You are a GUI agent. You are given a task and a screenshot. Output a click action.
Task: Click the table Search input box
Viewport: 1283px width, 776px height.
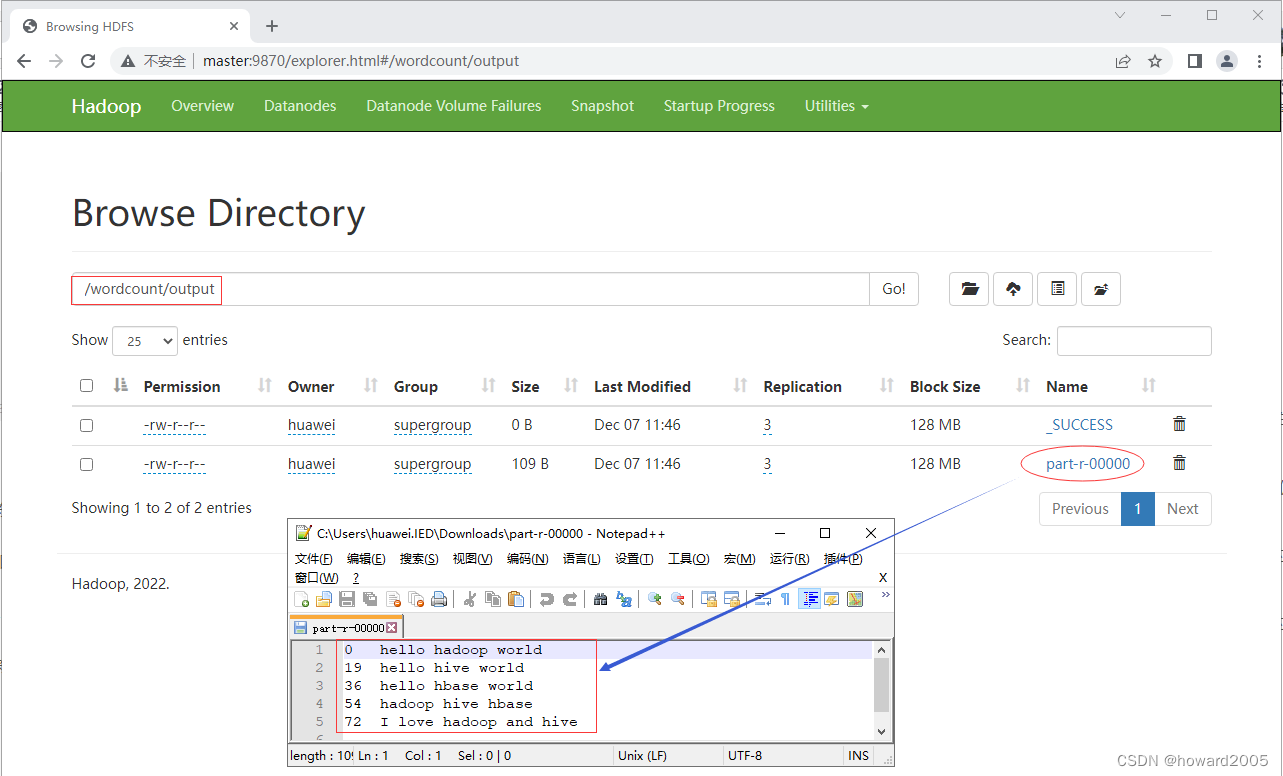coord(1134,341)
